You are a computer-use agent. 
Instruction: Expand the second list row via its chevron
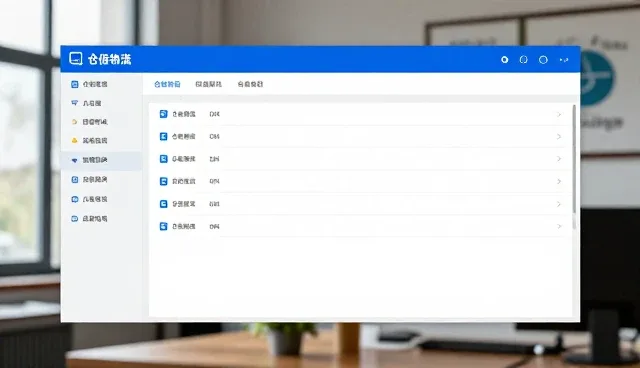click(x=559, y=136)
